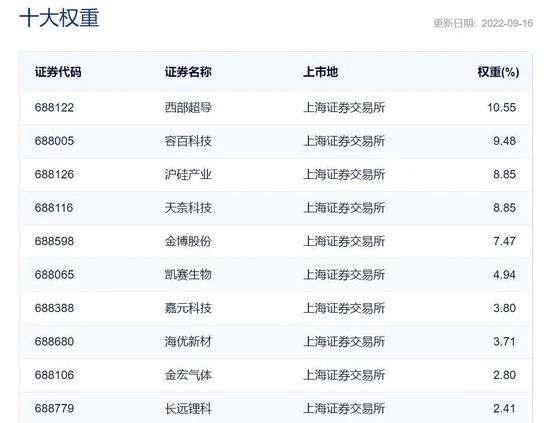This screenshot has width=550, height=423.
Task: Select security code 688680
Action: (54, 342)
